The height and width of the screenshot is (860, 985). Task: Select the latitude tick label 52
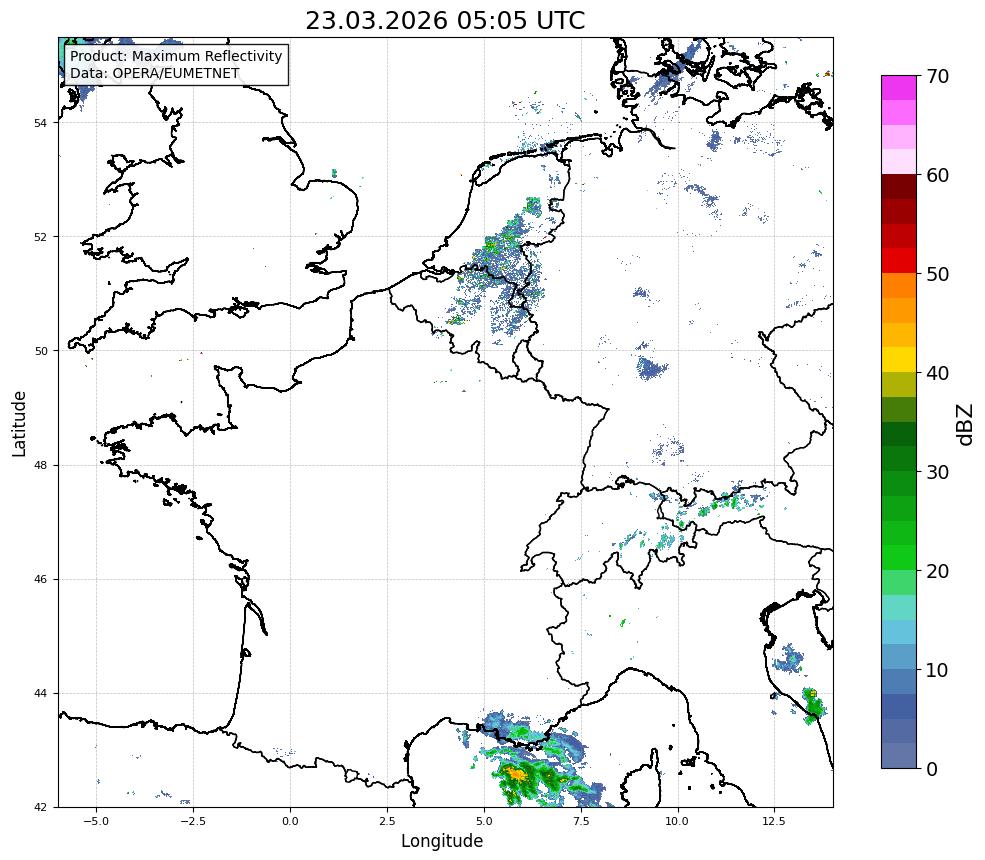40,237
